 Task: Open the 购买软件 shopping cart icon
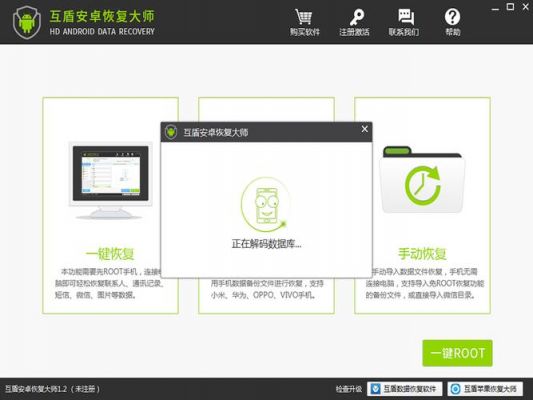(x=304, y=17)
